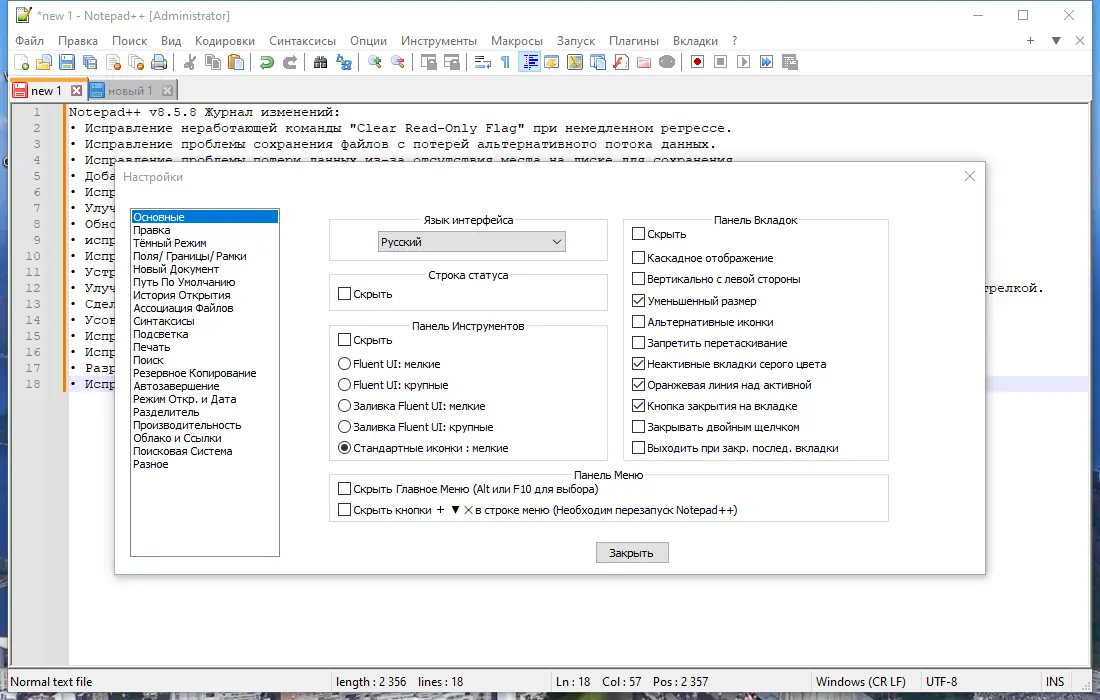Click the Save All toolbar icon
This screenshot has width=1100, height=700.
(x=88, y=62)
